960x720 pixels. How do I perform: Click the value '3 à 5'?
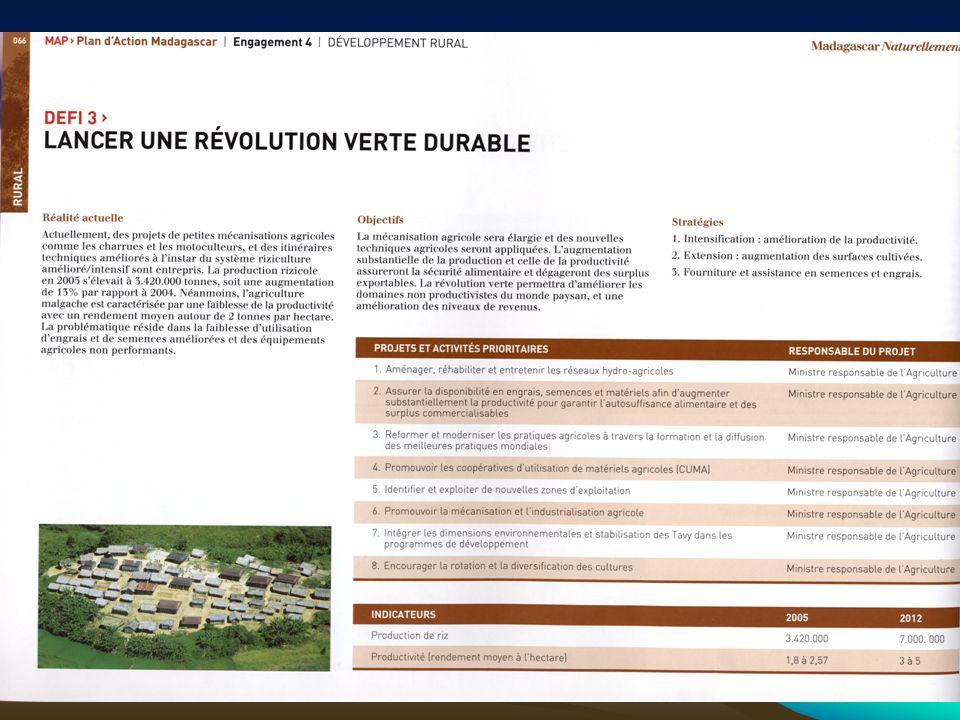(909, 661)
